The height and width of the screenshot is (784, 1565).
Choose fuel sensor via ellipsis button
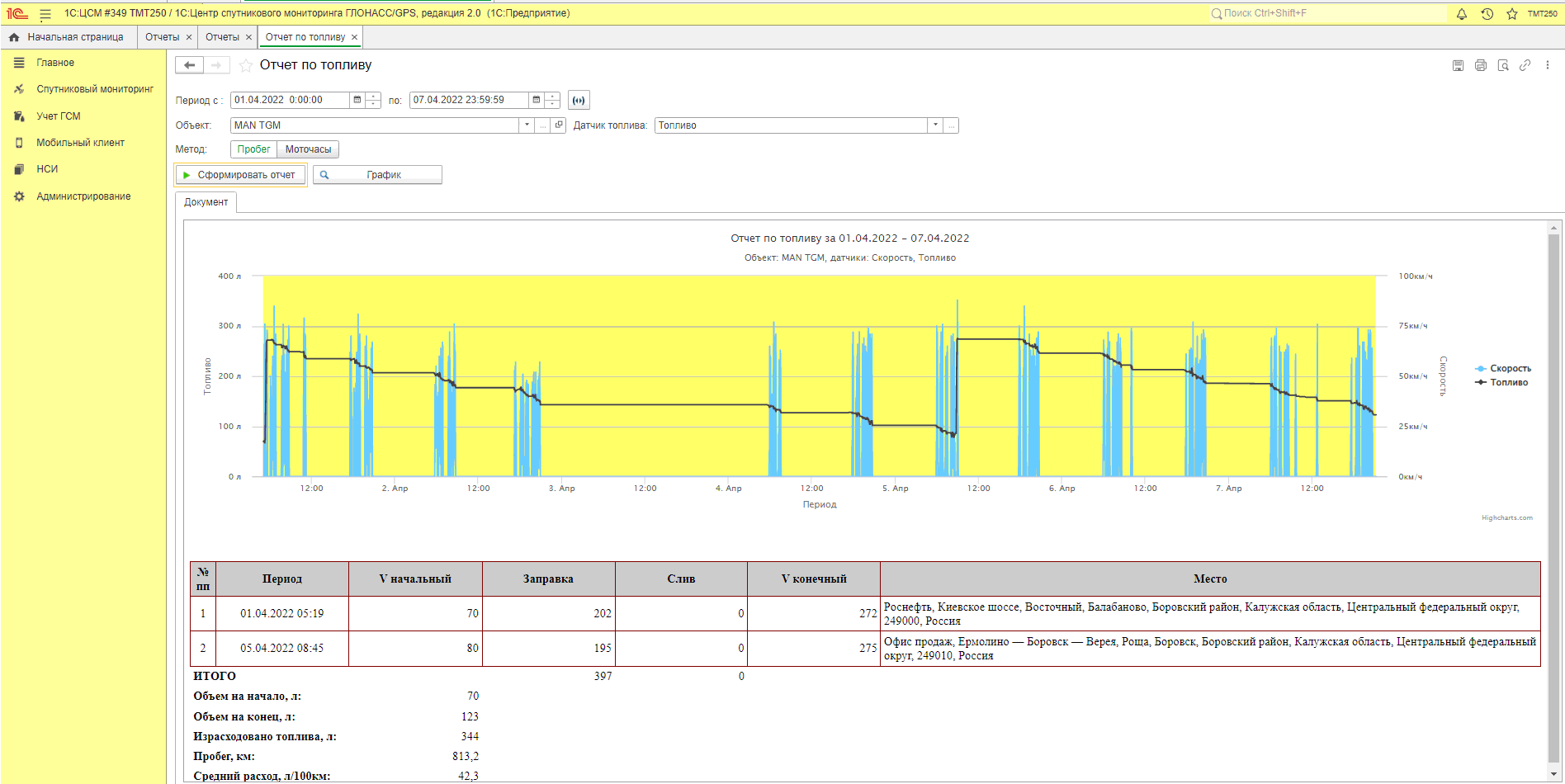pyautogui.click(x=952, y=125)
